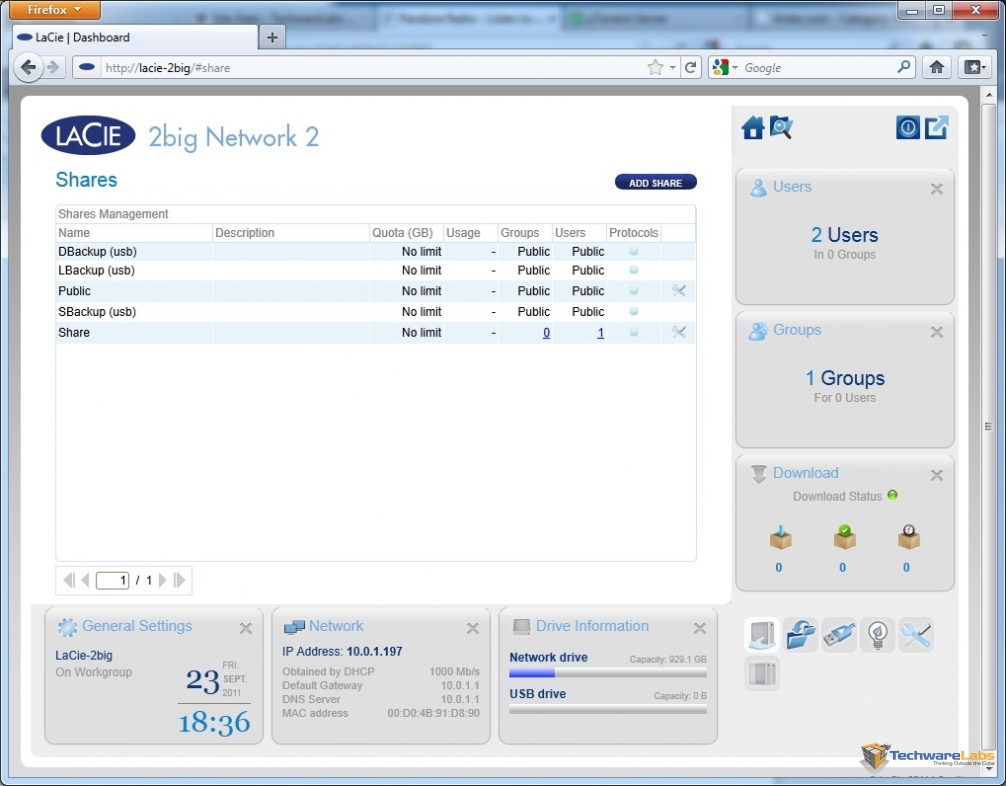Open the Copy/backup folder shortcut icon
Screen dimensions: 1006x786
[801, 635]
